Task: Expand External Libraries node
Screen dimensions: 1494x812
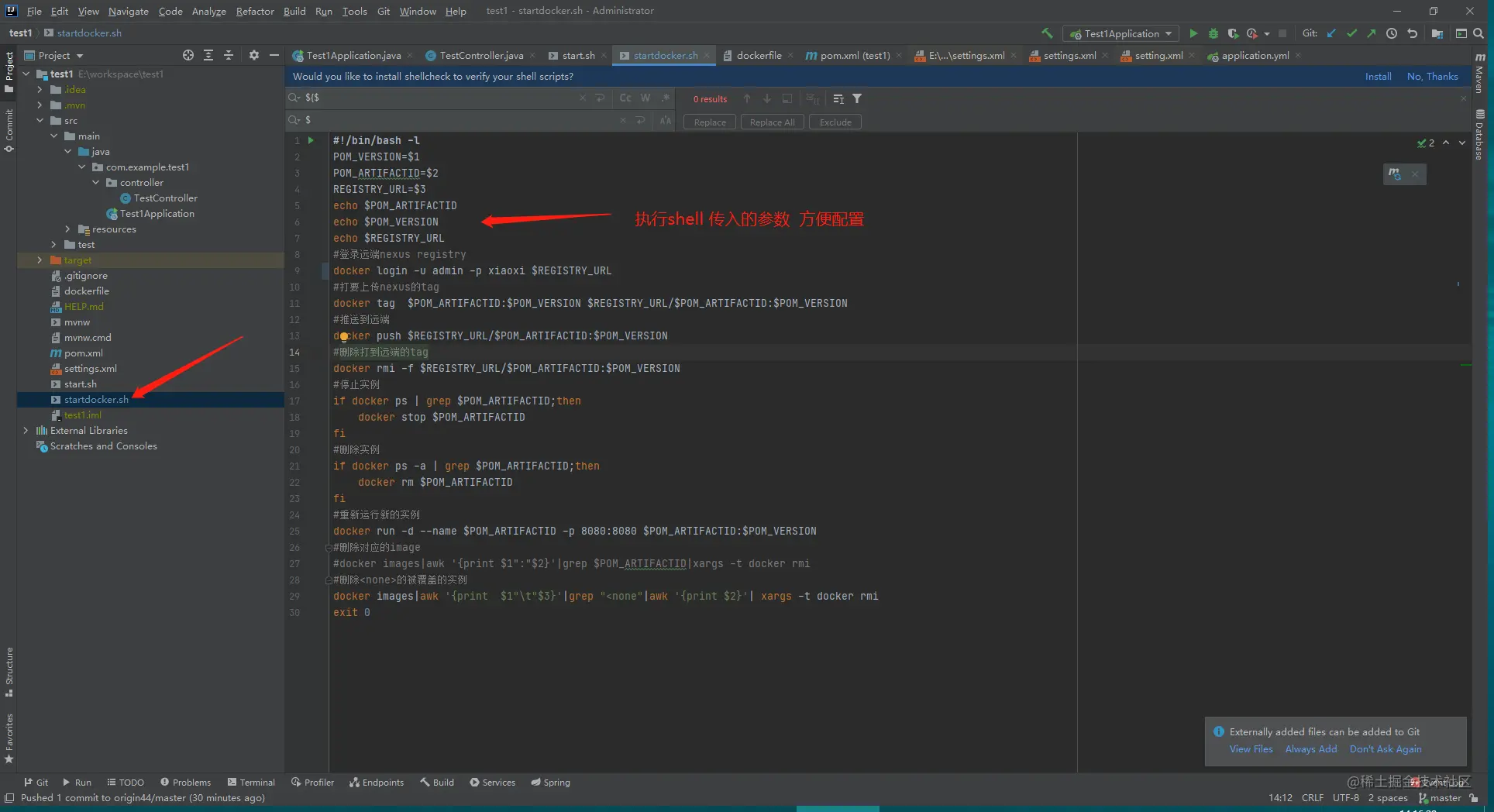Action: point(26,431)
